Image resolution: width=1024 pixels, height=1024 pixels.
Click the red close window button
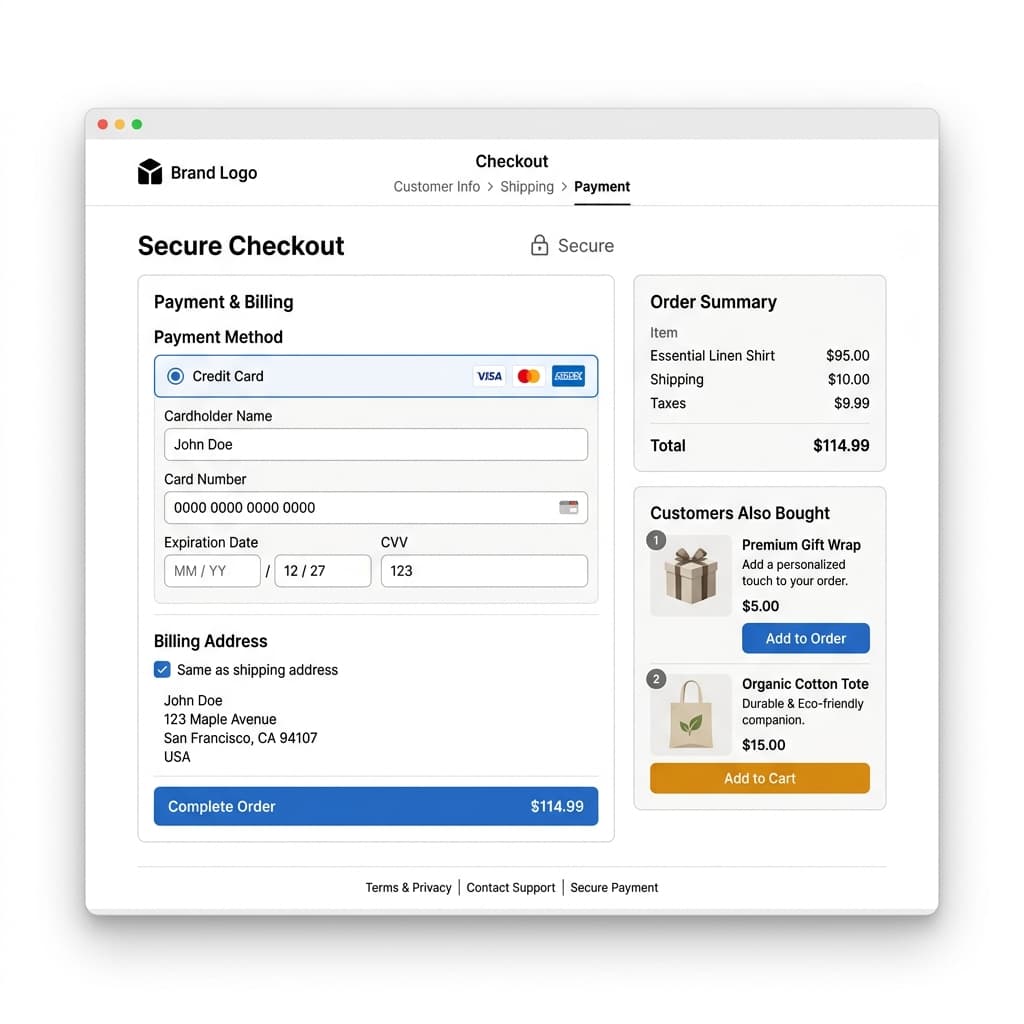click(x=103, y=124)
